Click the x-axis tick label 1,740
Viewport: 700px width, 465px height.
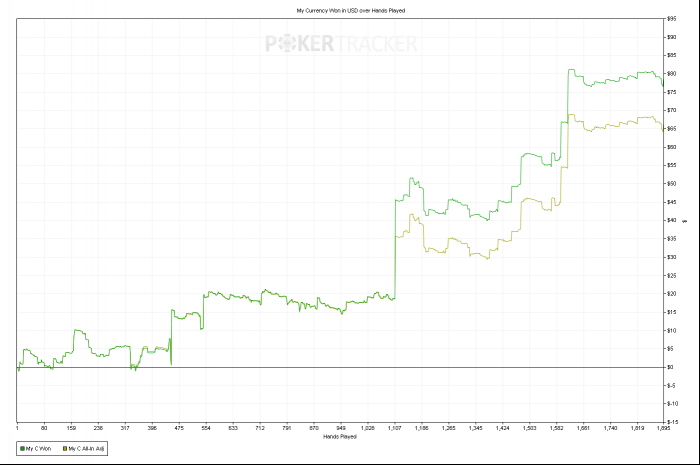[x=610, y=428]
